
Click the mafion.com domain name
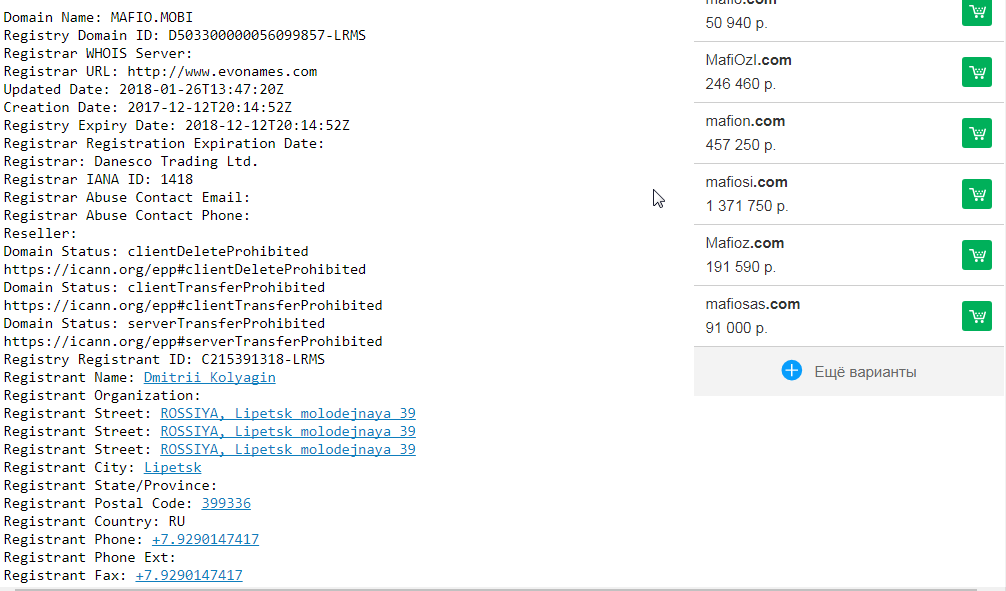coord(745,121)
